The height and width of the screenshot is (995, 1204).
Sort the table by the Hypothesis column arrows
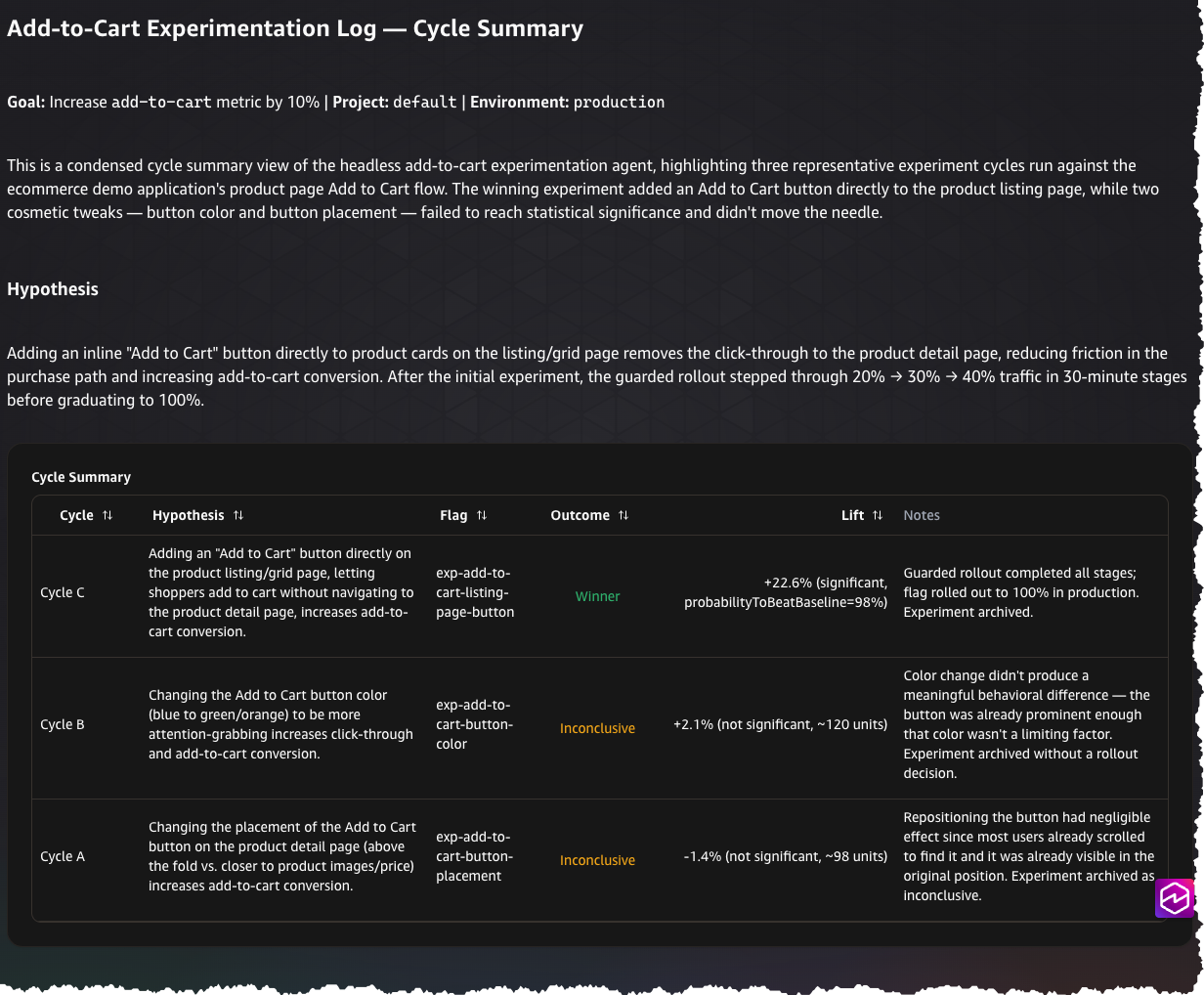coord(238,515)
